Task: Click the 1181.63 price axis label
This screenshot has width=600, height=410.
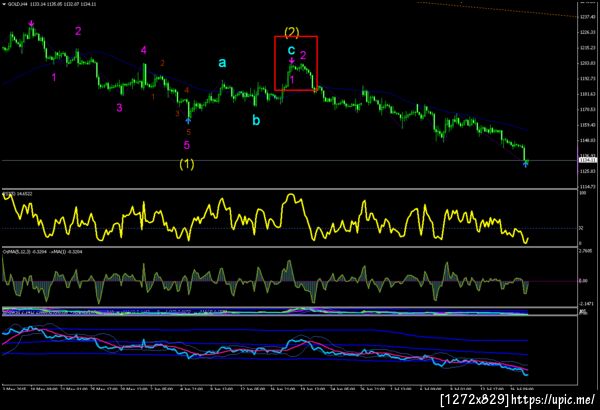Action: click(588, 94)
